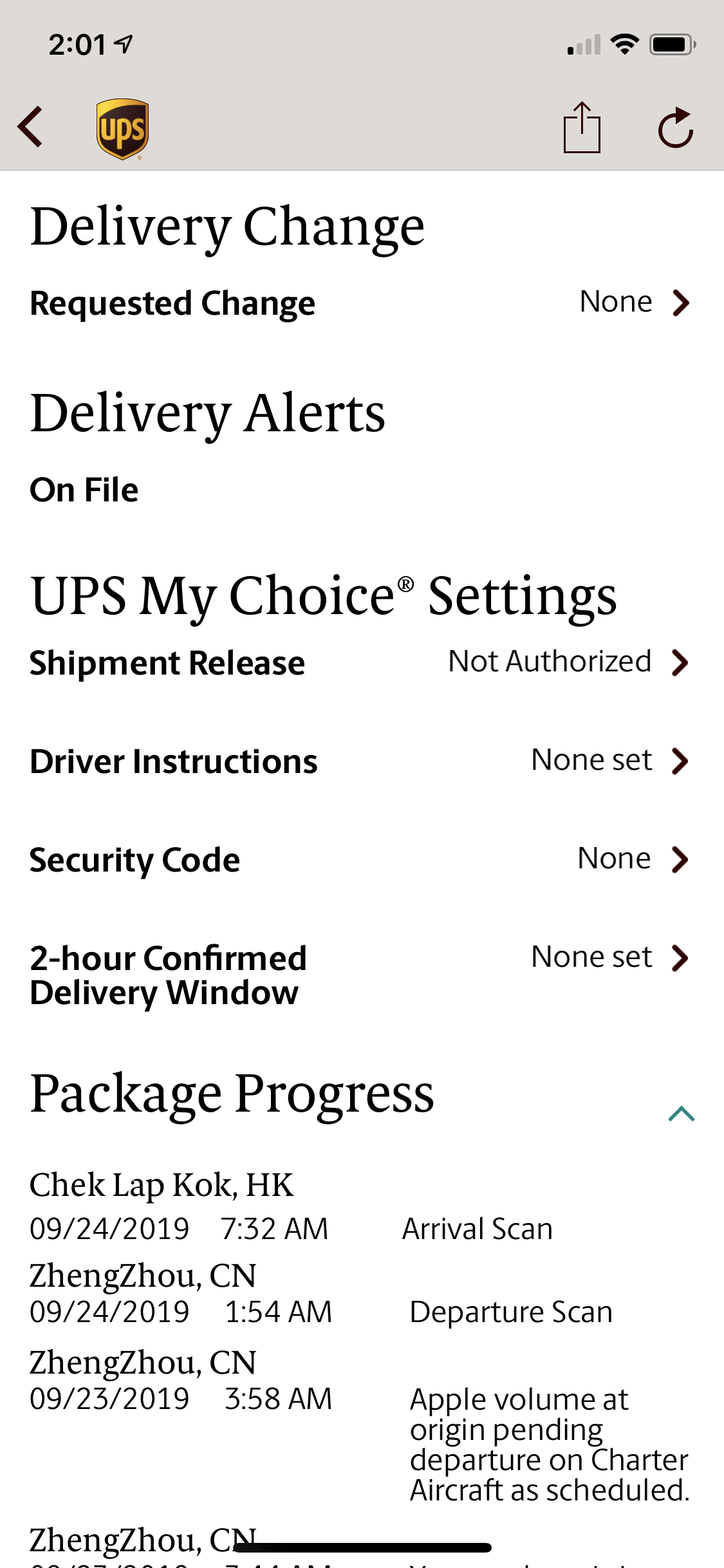The image size is (724, 1568).
Task: Tap the location arrow beside the time
Action: tap(123, 44)
